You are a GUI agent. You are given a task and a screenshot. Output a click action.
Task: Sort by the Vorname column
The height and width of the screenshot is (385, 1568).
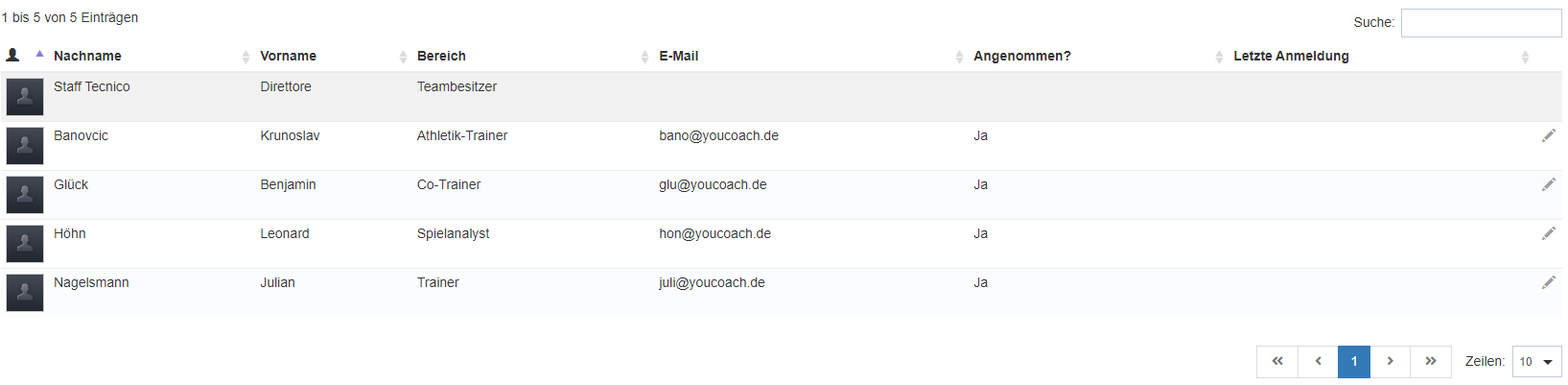point(288,56)
